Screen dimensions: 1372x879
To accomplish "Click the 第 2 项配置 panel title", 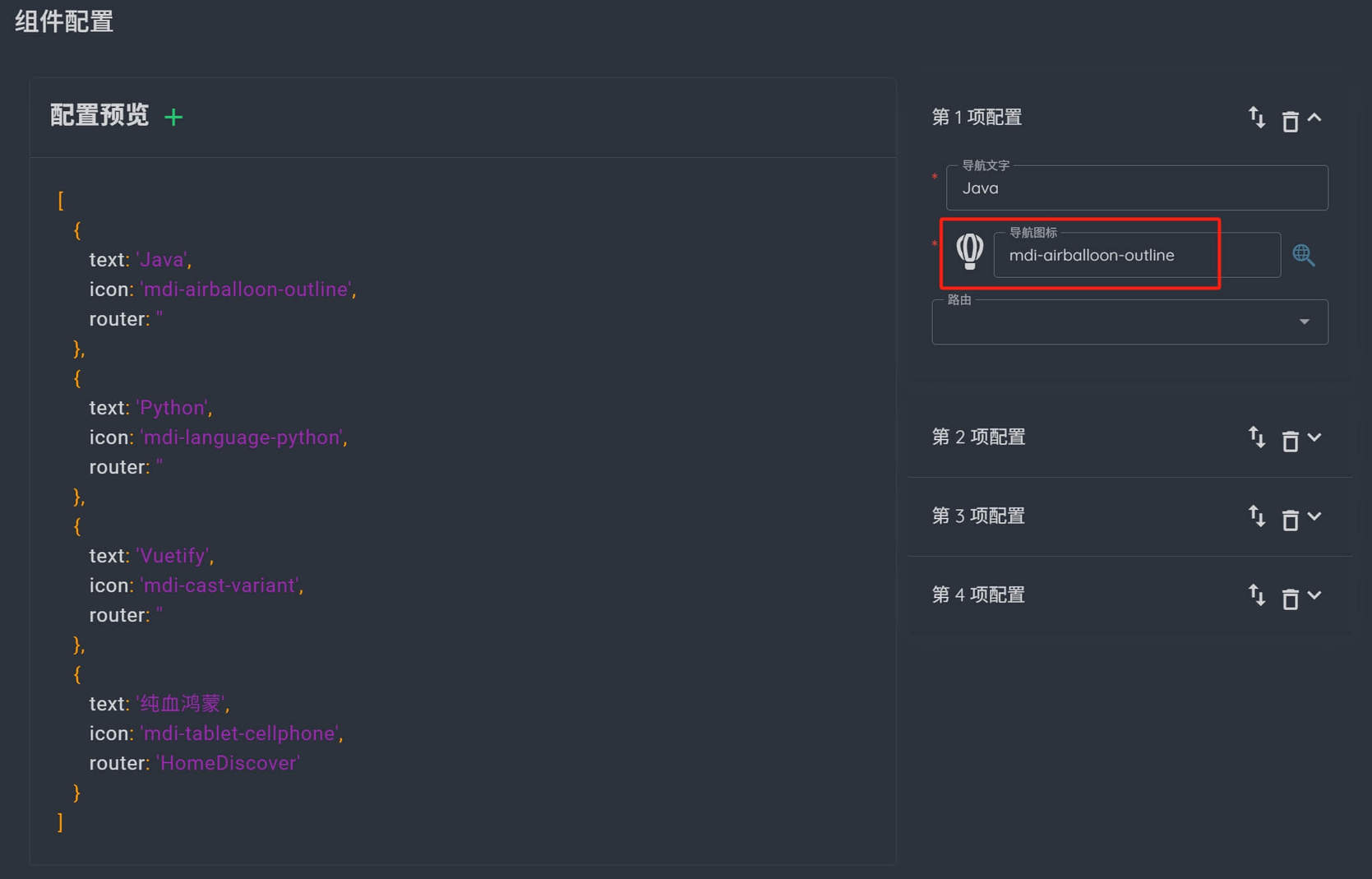I will [x=978, y=437].
